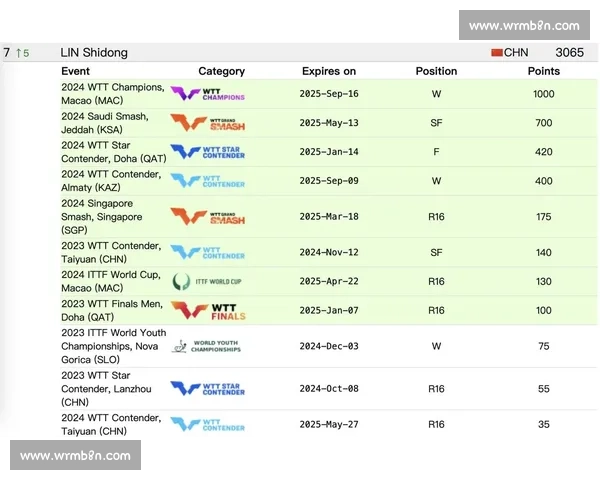
Task: Select the Points column header
Action: tap(544, 71)
